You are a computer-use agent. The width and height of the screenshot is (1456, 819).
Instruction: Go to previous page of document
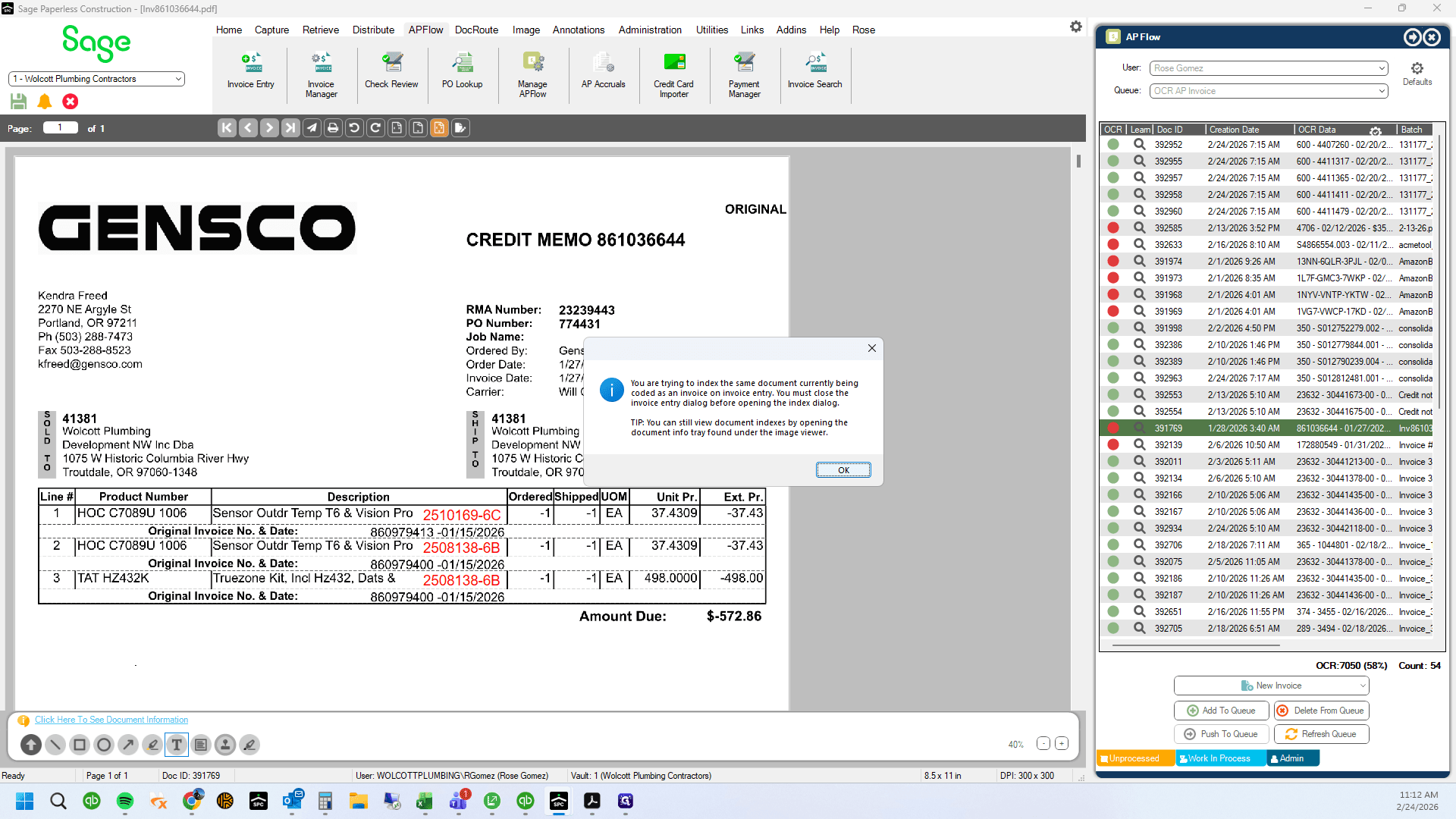(x=248, y=128)
